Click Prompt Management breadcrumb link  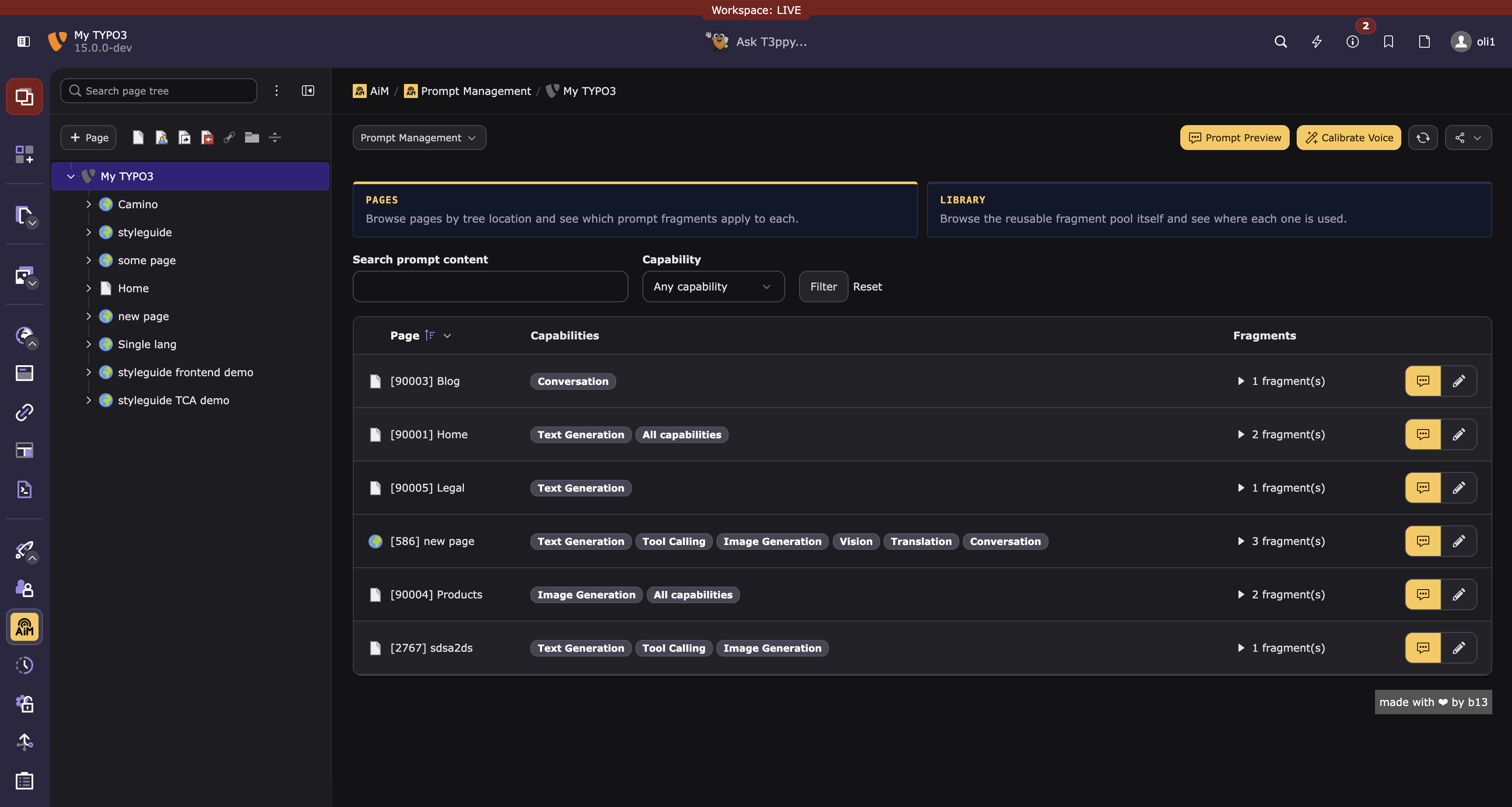pos(467,91)
